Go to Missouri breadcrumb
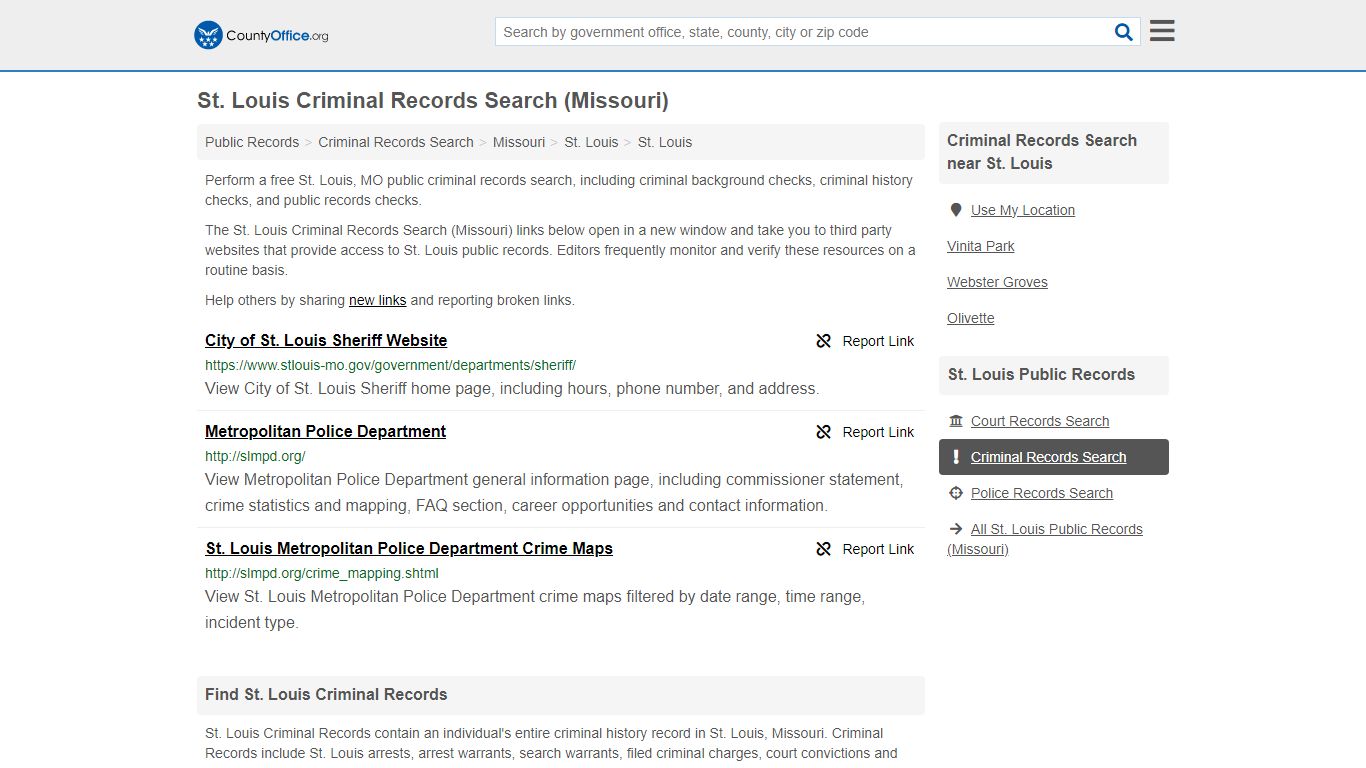The width and height of the screenshot is (1366, 768). pyautogui.click(x=519, y=142)
